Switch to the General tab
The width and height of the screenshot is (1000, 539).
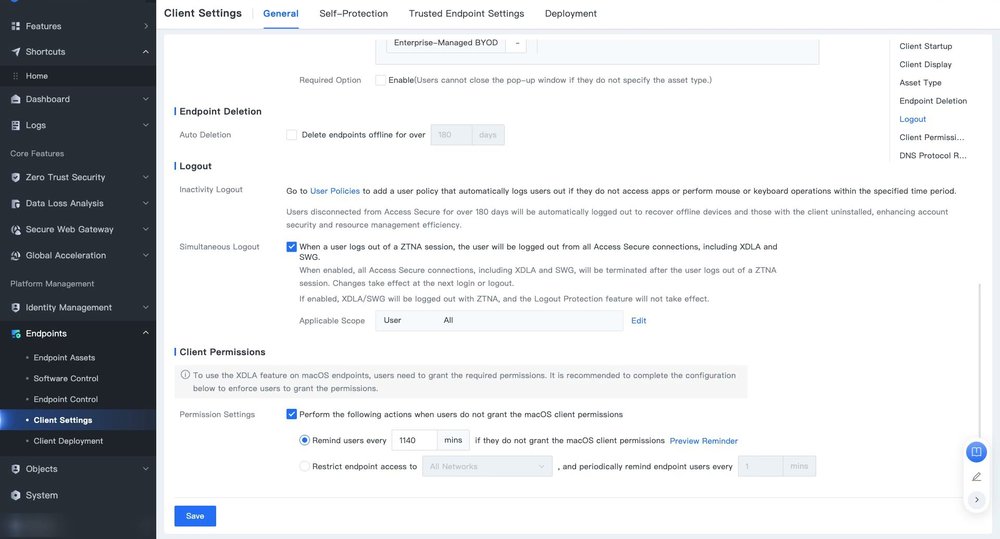[x=281, y=13]
